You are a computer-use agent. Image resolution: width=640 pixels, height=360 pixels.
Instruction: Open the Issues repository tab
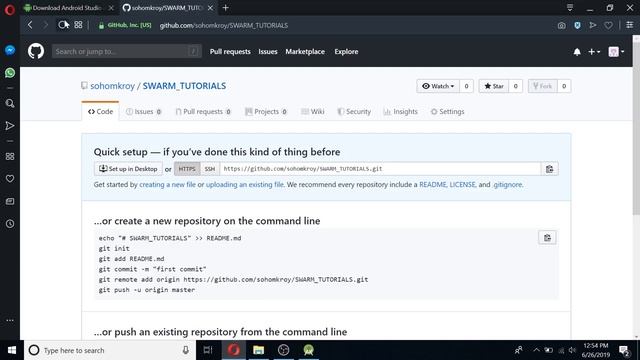click(x=144, y=111)
